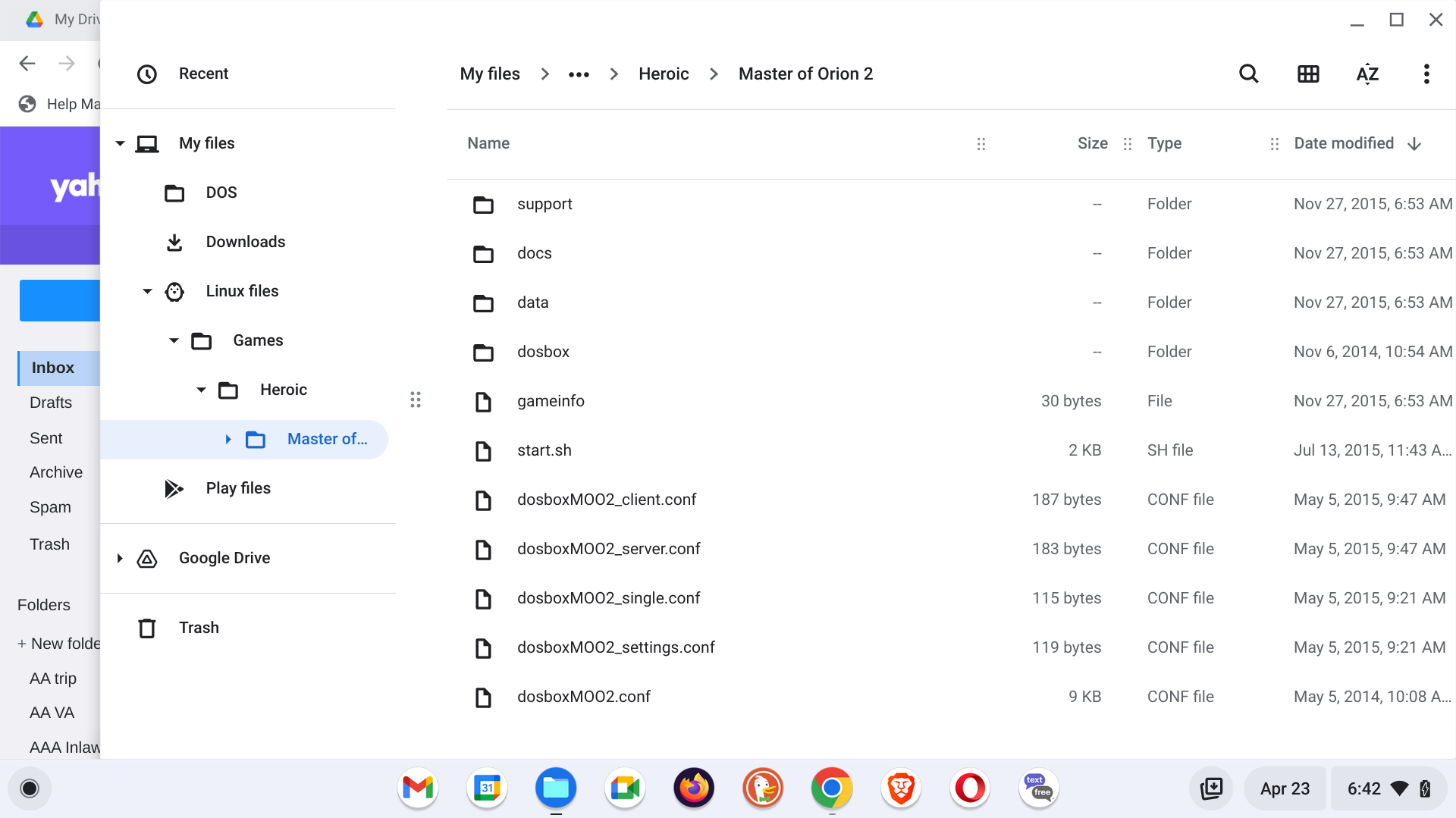Open Drafts in the background mail window
The width and height of the screenshot is (1456, 818).
coord(51,403)
